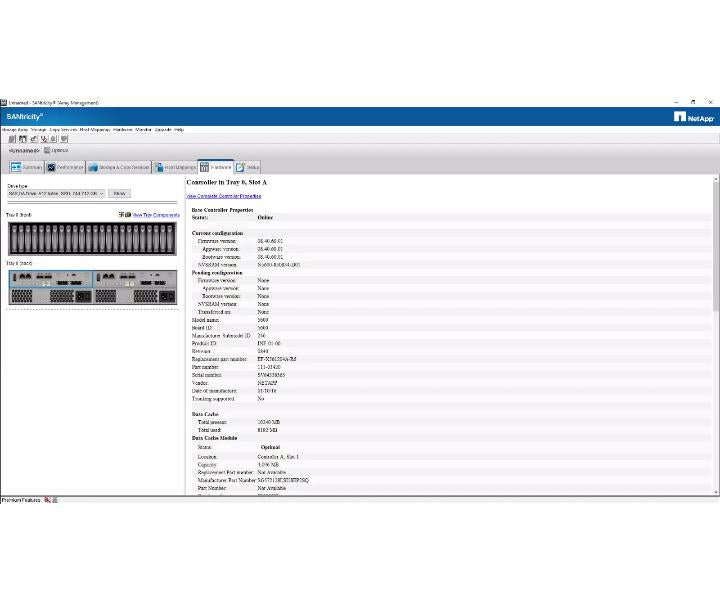Open the Host Mappings tab
The height and width of the screenshot is (600, 720).
pyautogui.click(x=175, y=168)
